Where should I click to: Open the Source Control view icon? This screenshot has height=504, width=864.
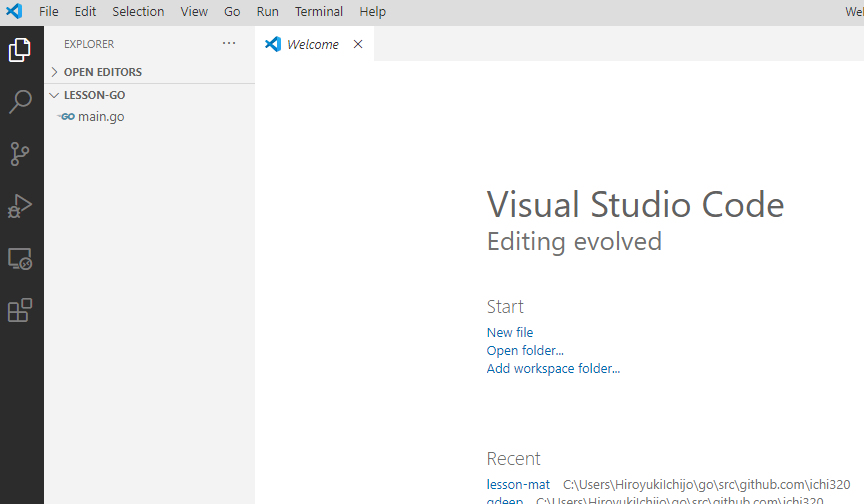20,154
